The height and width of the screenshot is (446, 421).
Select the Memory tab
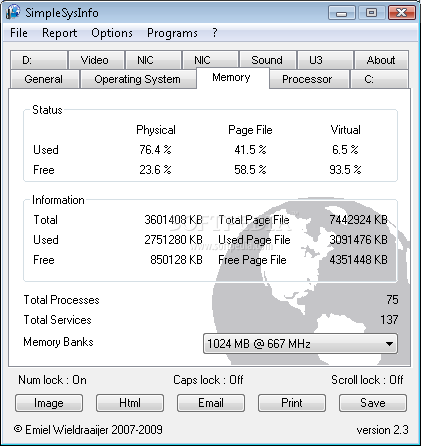[x=233, y=78]
